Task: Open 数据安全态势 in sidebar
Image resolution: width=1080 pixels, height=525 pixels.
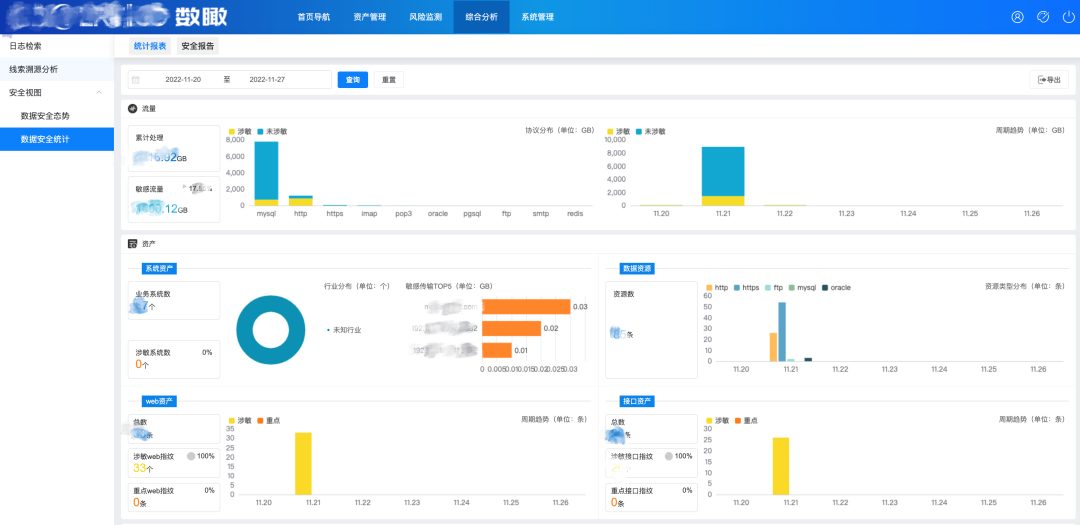Action: (56, 116)
